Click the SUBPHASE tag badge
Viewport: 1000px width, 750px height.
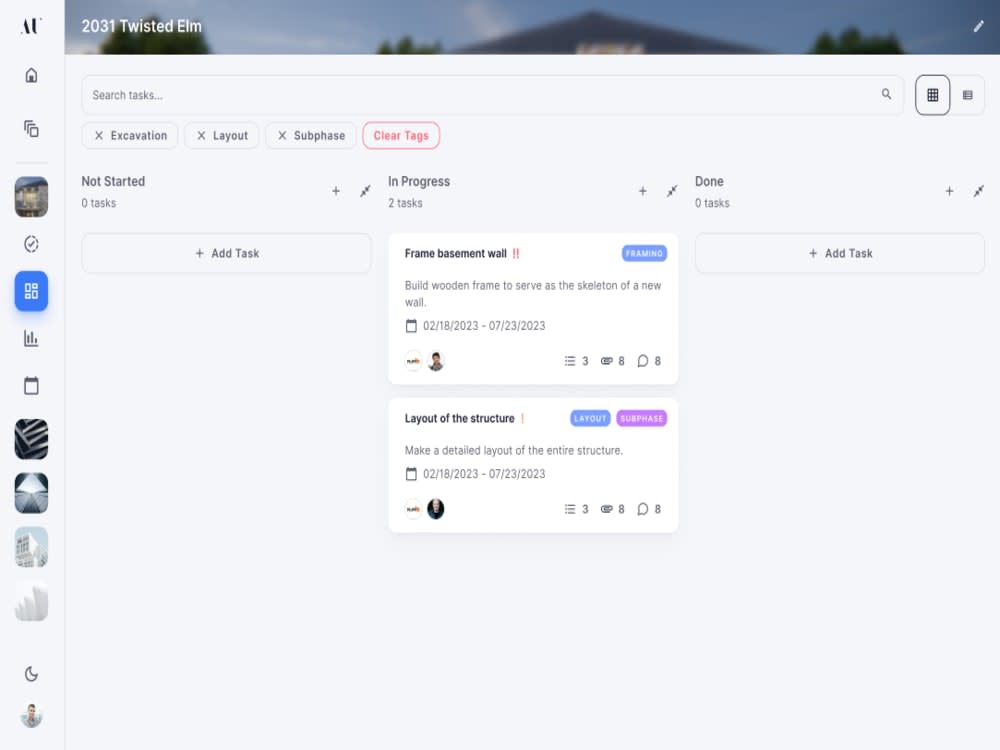tap(642, 418)
